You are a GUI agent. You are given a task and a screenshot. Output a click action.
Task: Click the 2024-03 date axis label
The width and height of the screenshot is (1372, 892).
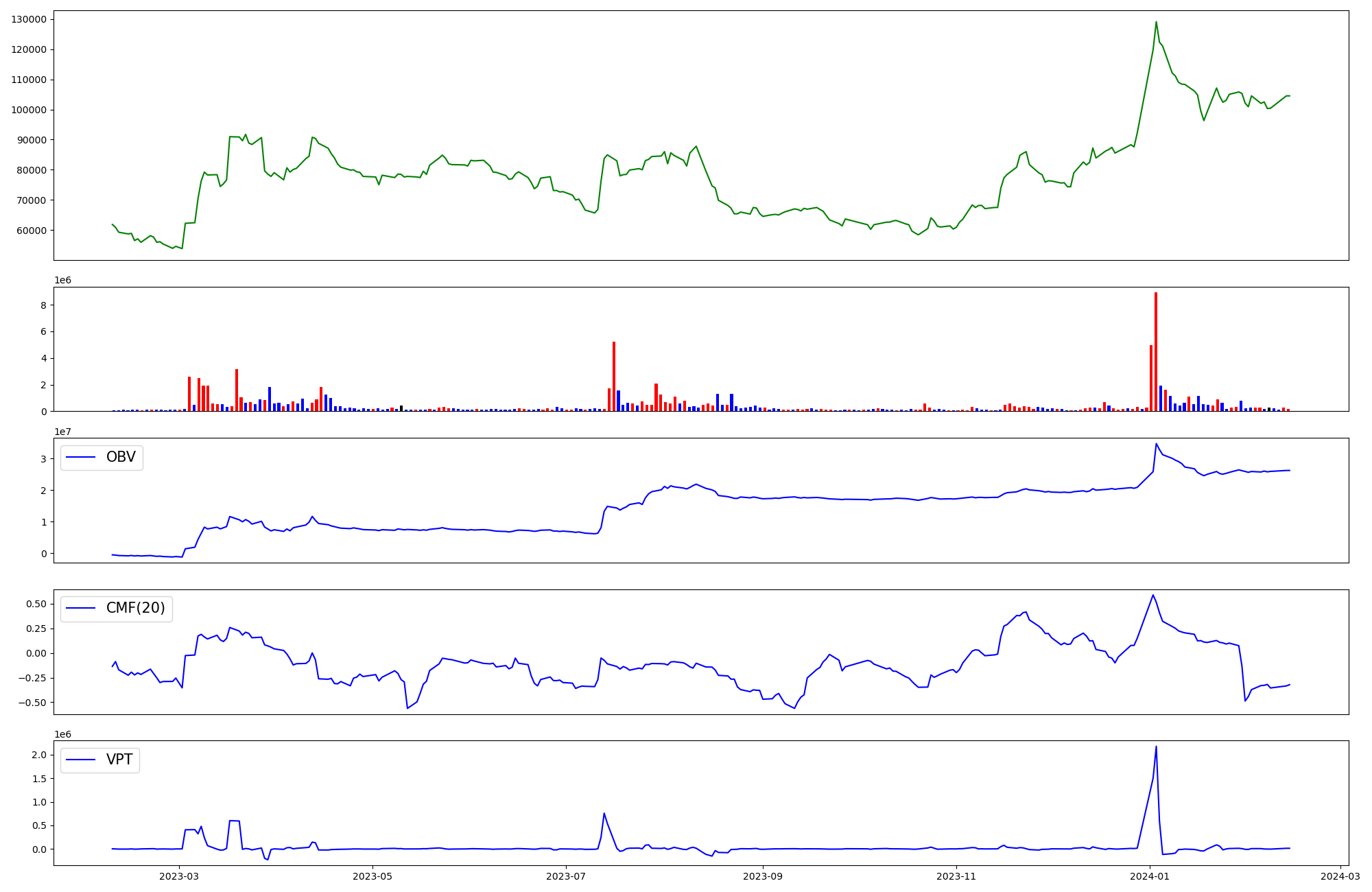[x=1340, y=876]
